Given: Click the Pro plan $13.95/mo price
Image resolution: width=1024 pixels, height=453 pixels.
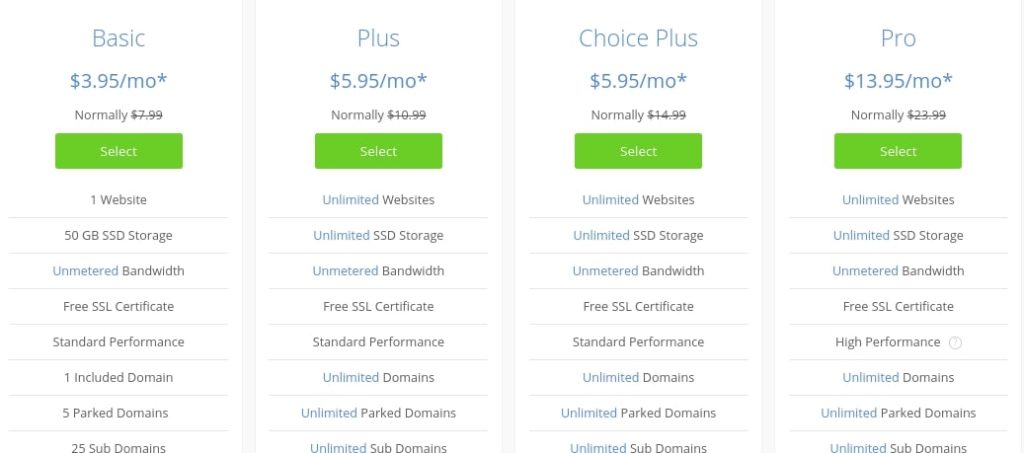Looking at the screenshot, I should 898,80.
